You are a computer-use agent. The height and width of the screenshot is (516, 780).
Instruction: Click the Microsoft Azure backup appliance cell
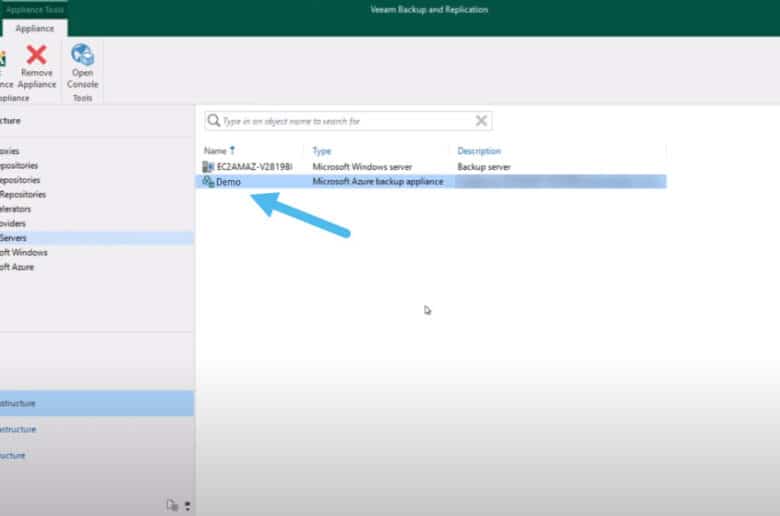pos(378,182)
